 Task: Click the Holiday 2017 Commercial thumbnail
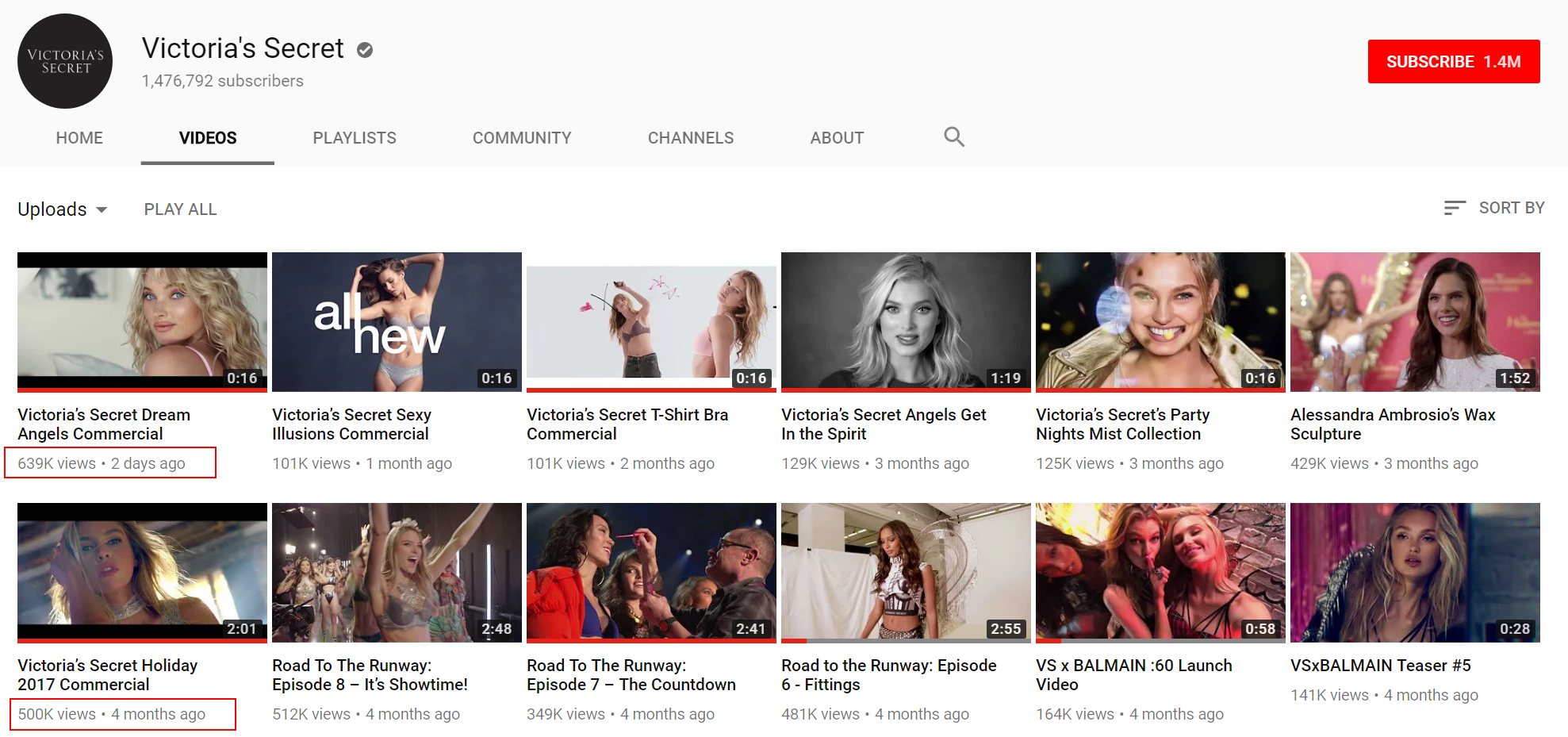click(142, 573)
